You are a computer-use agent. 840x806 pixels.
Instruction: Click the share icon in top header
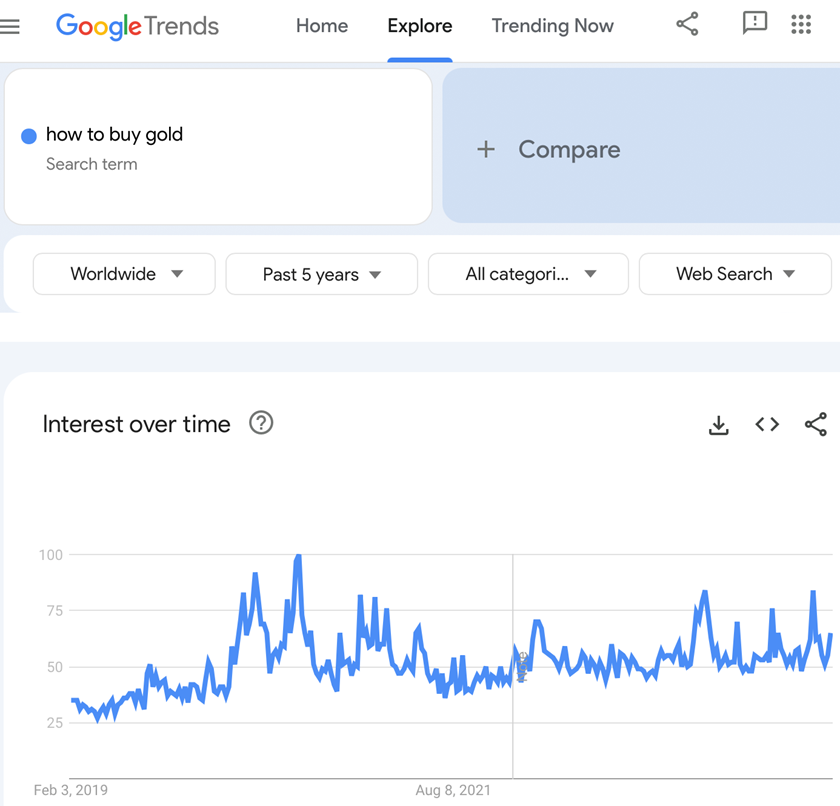(x=687, y=25)
